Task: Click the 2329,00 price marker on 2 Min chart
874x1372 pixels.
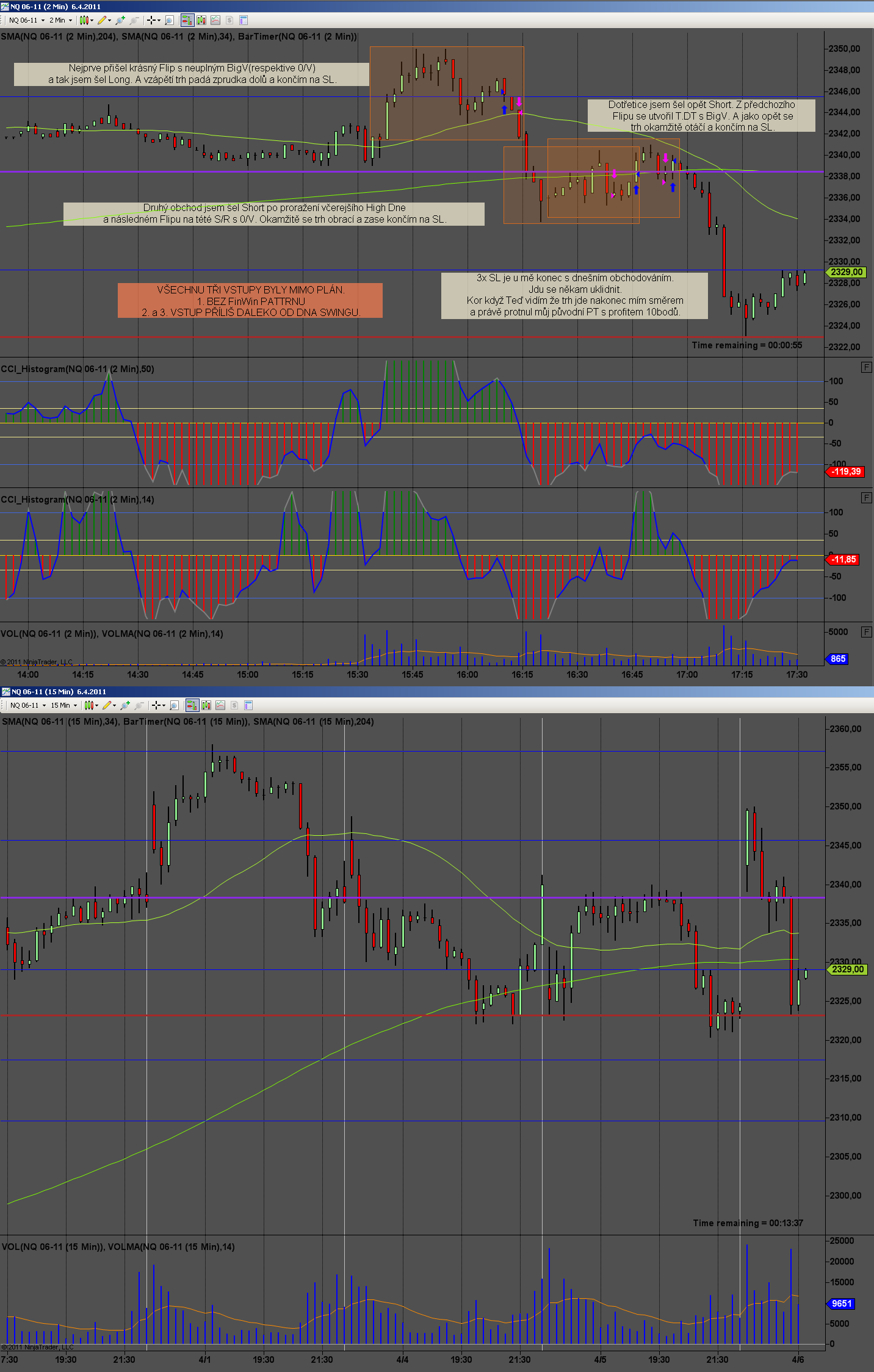Action: (846, 272)
